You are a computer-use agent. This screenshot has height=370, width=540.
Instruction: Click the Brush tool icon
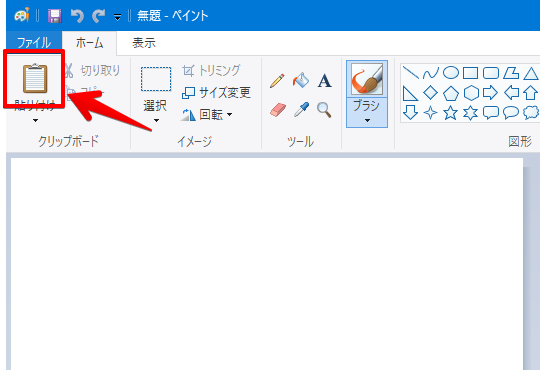click(367, 79)
